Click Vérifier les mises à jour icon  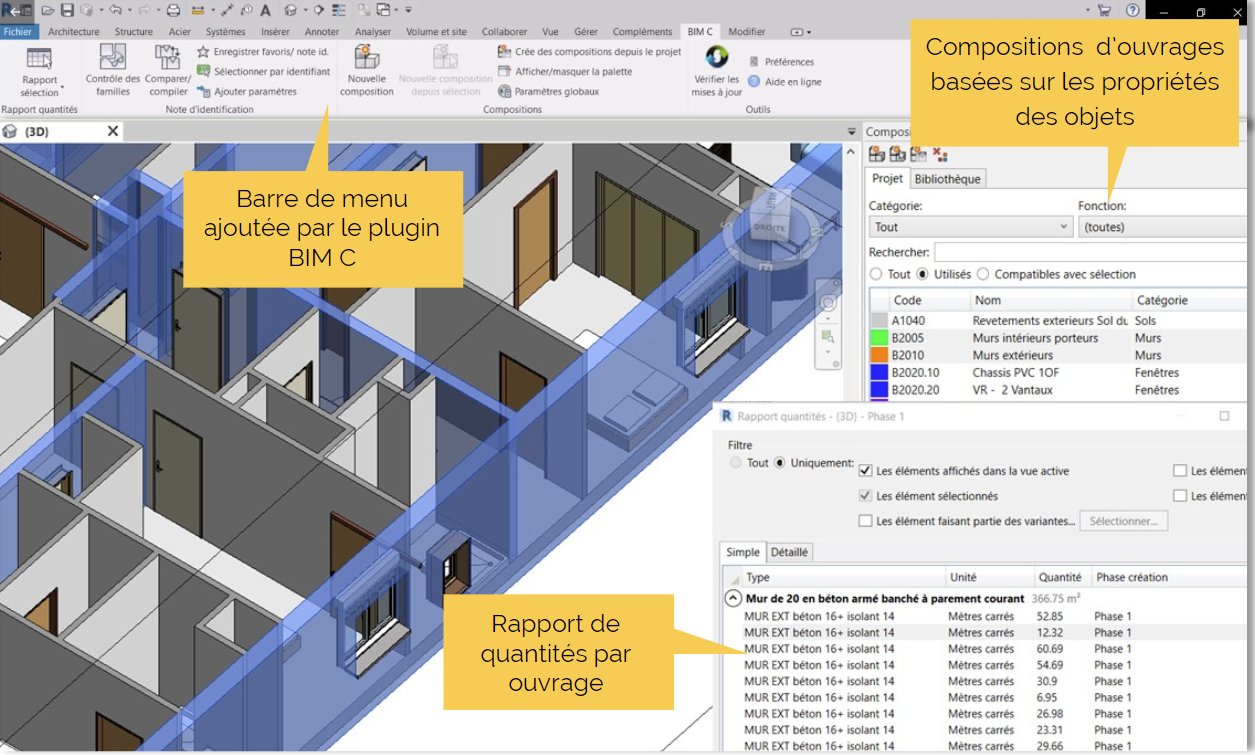(x=716, y=58)
